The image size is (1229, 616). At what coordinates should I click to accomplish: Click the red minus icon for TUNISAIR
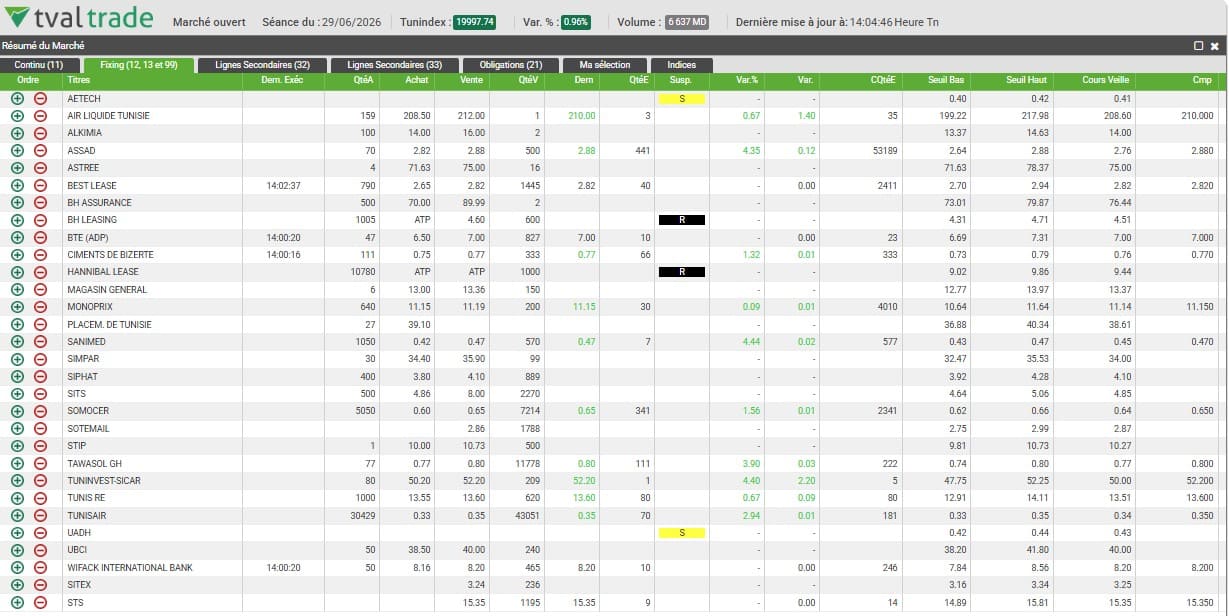[x=40, y=515]
